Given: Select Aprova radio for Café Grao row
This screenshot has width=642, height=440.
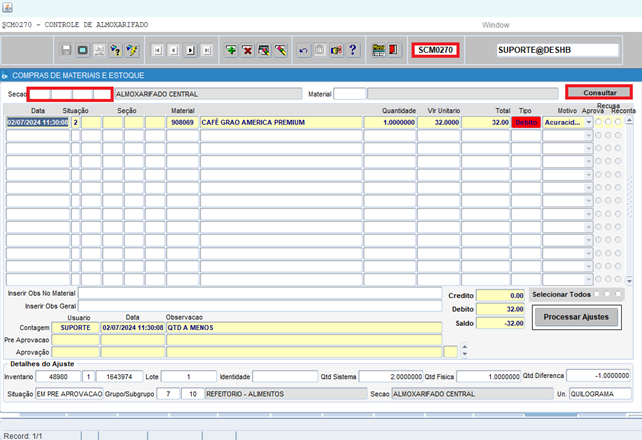Looking at the screenshot, I should click(x=599, y=122).
